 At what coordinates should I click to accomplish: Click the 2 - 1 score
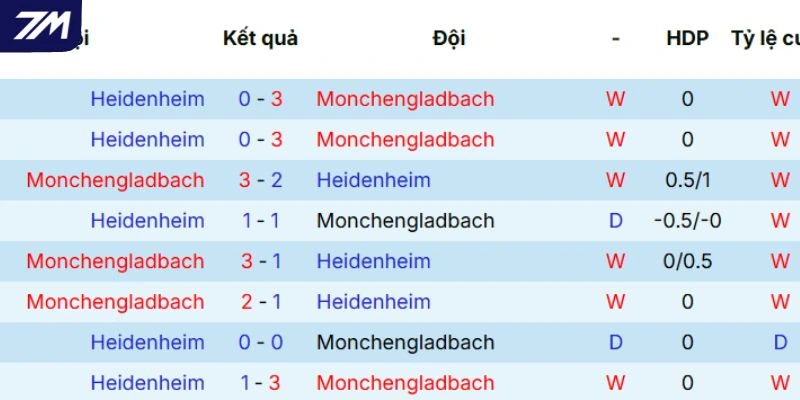pyautogui.click(x=260, y=302)
